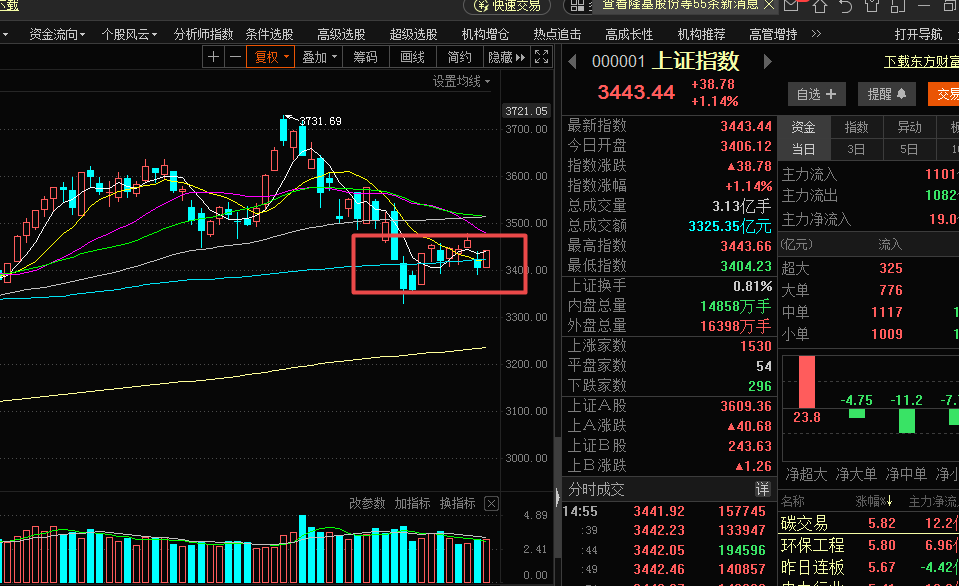Viewport: 959px width, 586px height.
Task: Open the 个股风云 dropdown menu
Action: coord(129,34)
